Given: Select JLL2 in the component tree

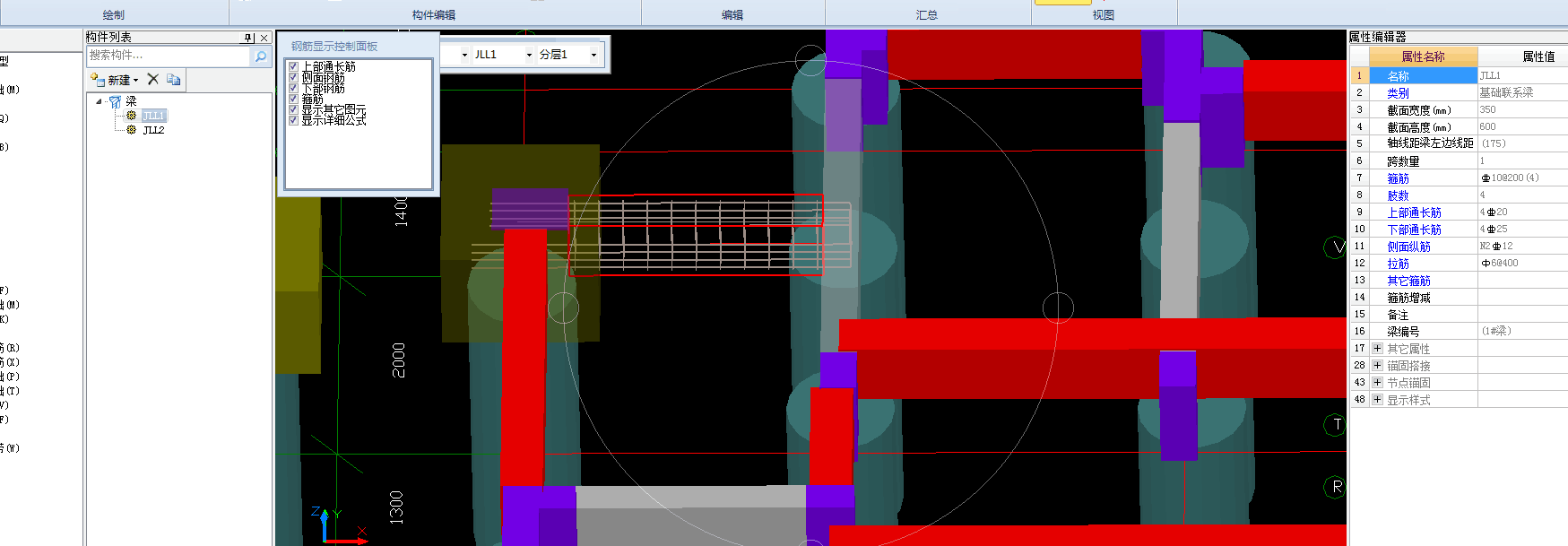Looking at the screenshot, I should (x=154, y=130).
